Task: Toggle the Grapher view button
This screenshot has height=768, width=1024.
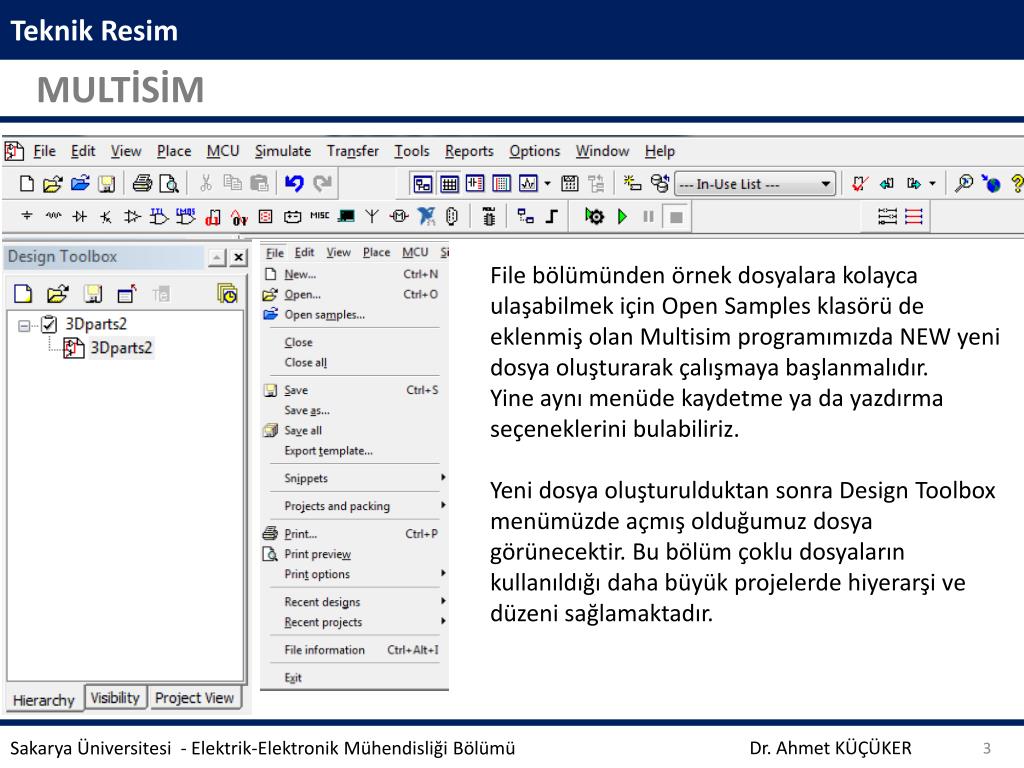Action: pos(528,184)
